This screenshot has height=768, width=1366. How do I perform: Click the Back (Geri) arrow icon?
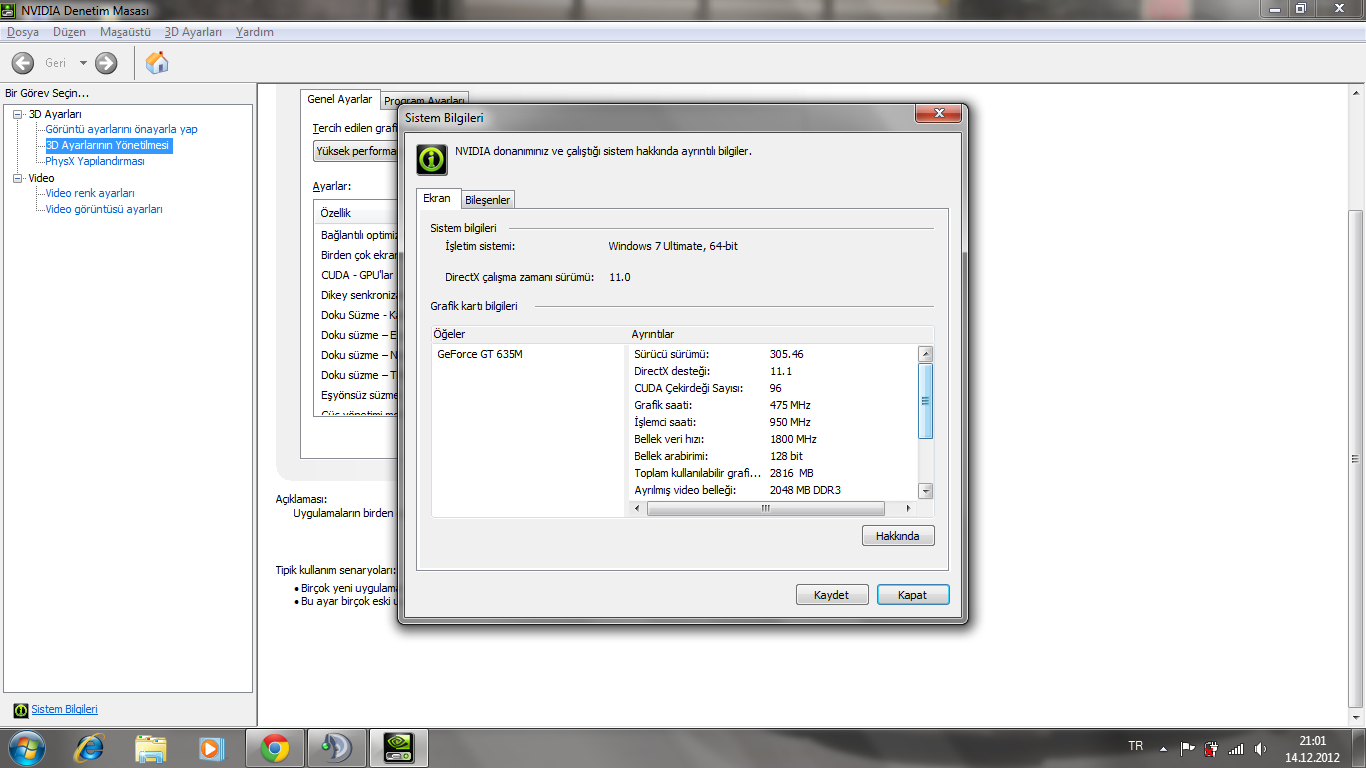[23, 63]
